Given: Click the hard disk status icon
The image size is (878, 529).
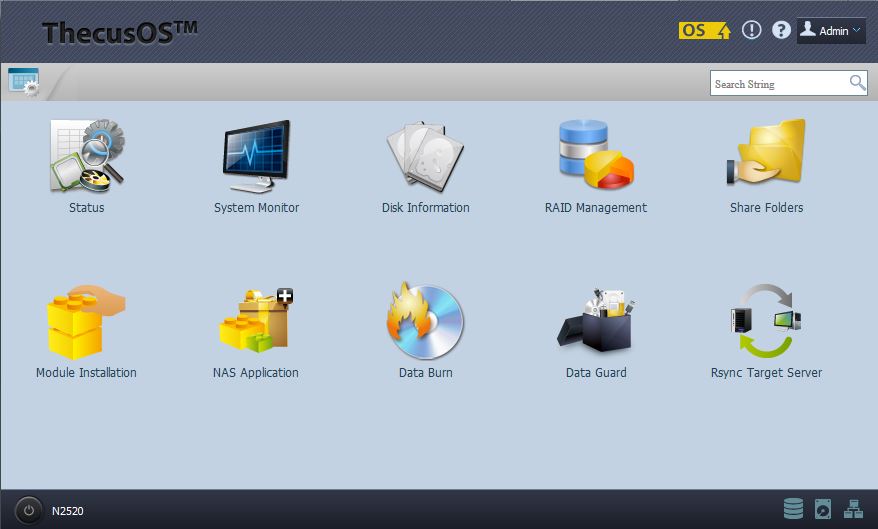Looking at the screenshot, I should (x=823, y=509).
